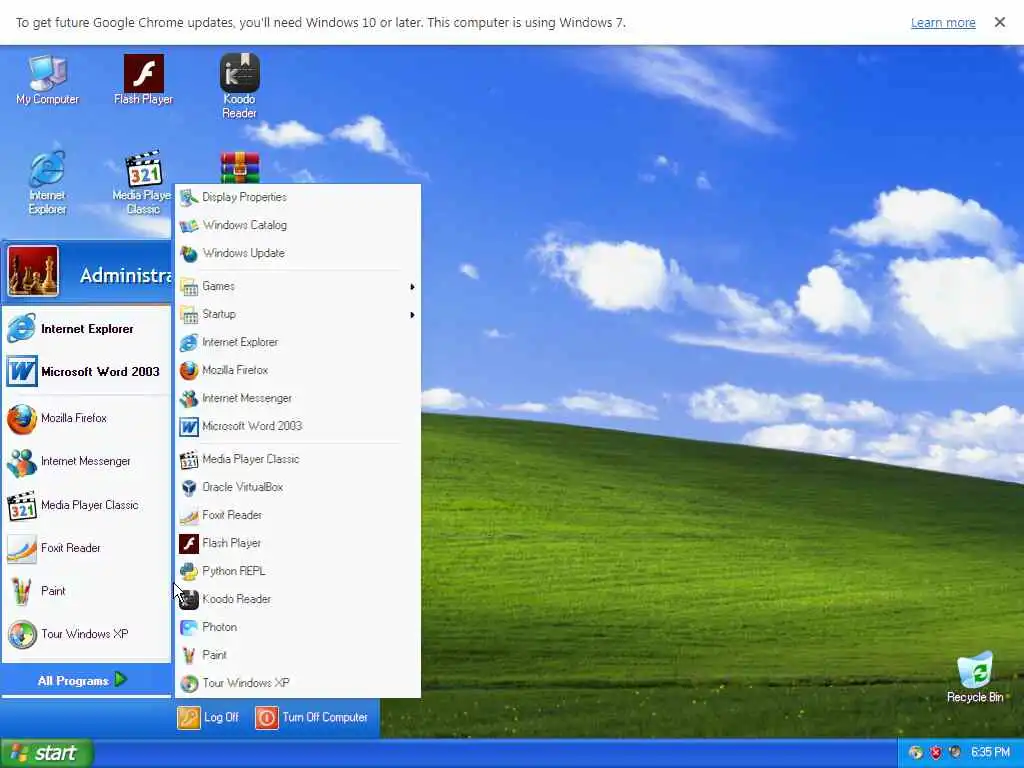
Task: Open pinned Microsoft Word 2003
Action: pyautogui.click(x=86, y=372)
